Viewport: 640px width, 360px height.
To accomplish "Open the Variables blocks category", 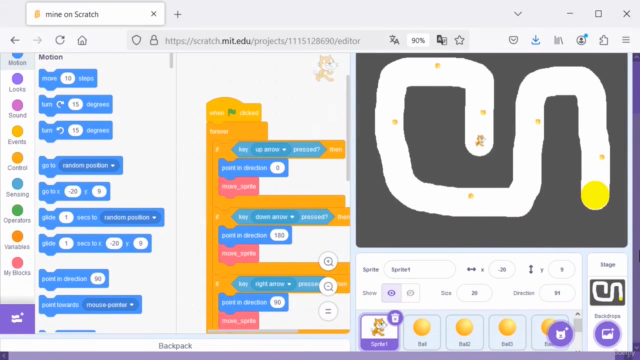I will [x=17, y=240].
